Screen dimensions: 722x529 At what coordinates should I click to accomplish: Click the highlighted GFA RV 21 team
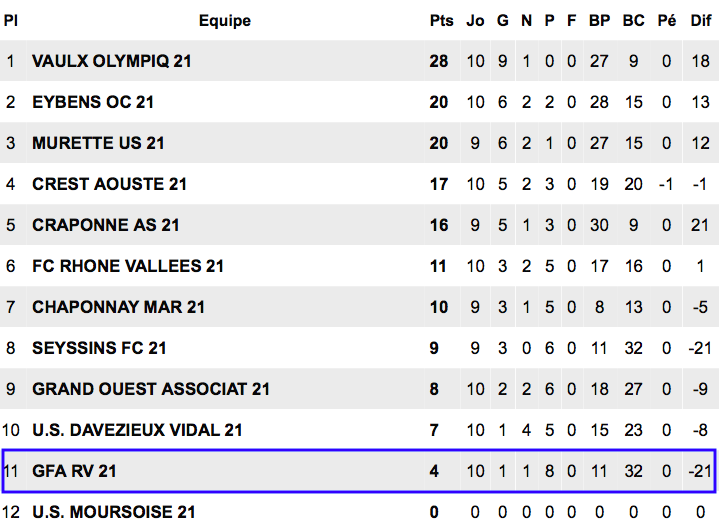(x=74, y=471)
